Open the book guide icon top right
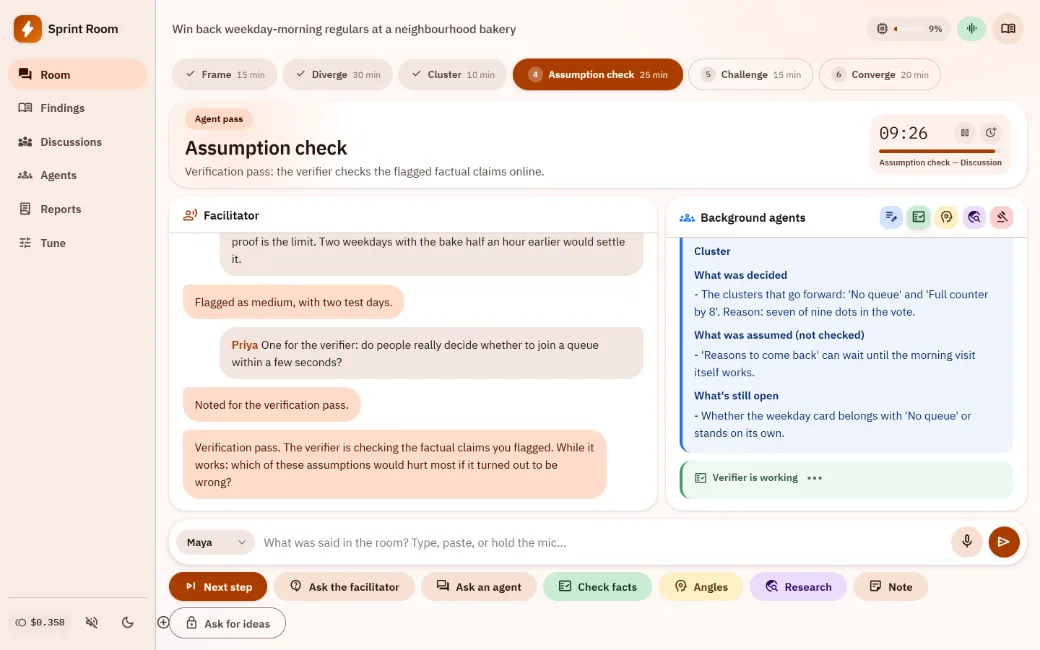This screenshot has width=1040, height=650. coord(1008,29)
